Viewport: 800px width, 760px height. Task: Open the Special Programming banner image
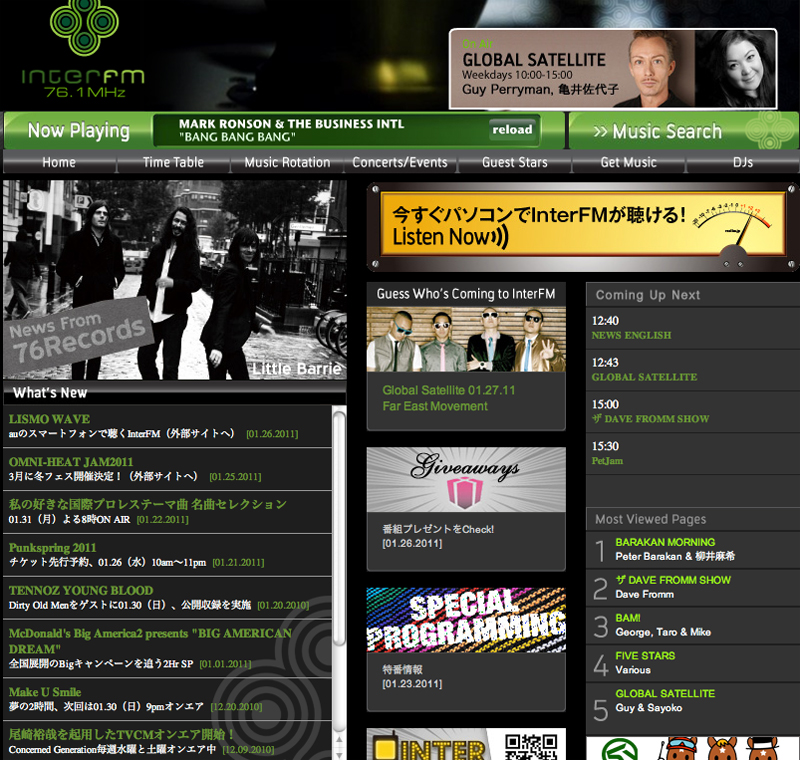coord(466,620)
